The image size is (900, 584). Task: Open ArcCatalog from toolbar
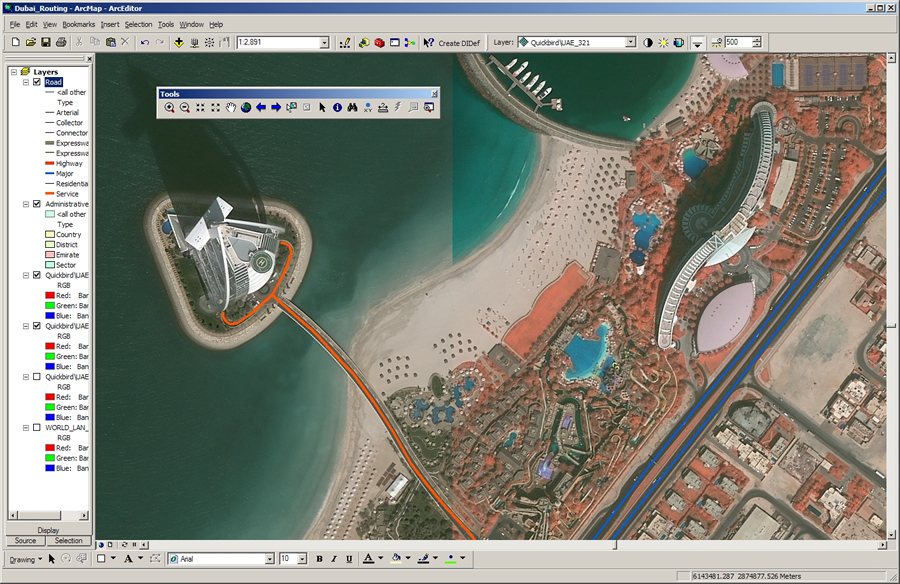[x=364, y=42]
